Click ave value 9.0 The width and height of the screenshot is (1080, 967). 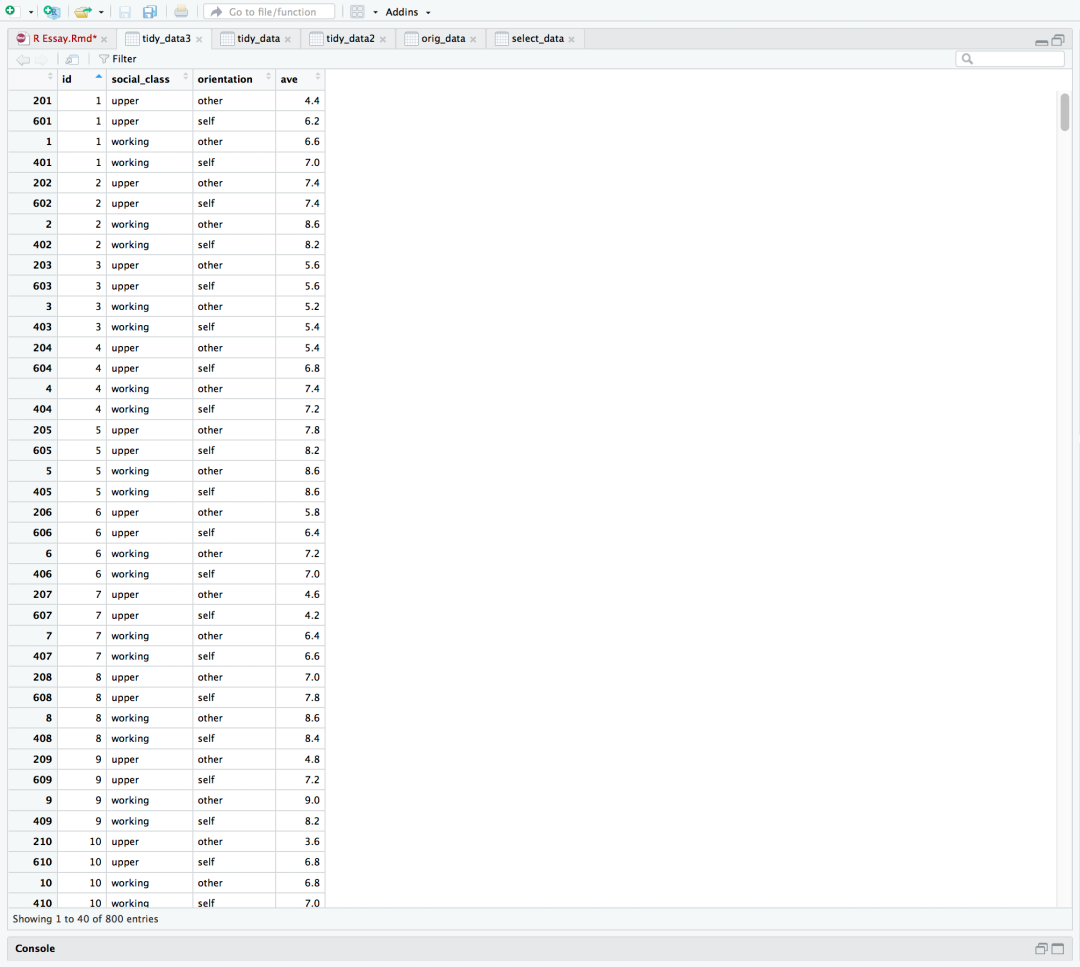(x=312, y=800)
